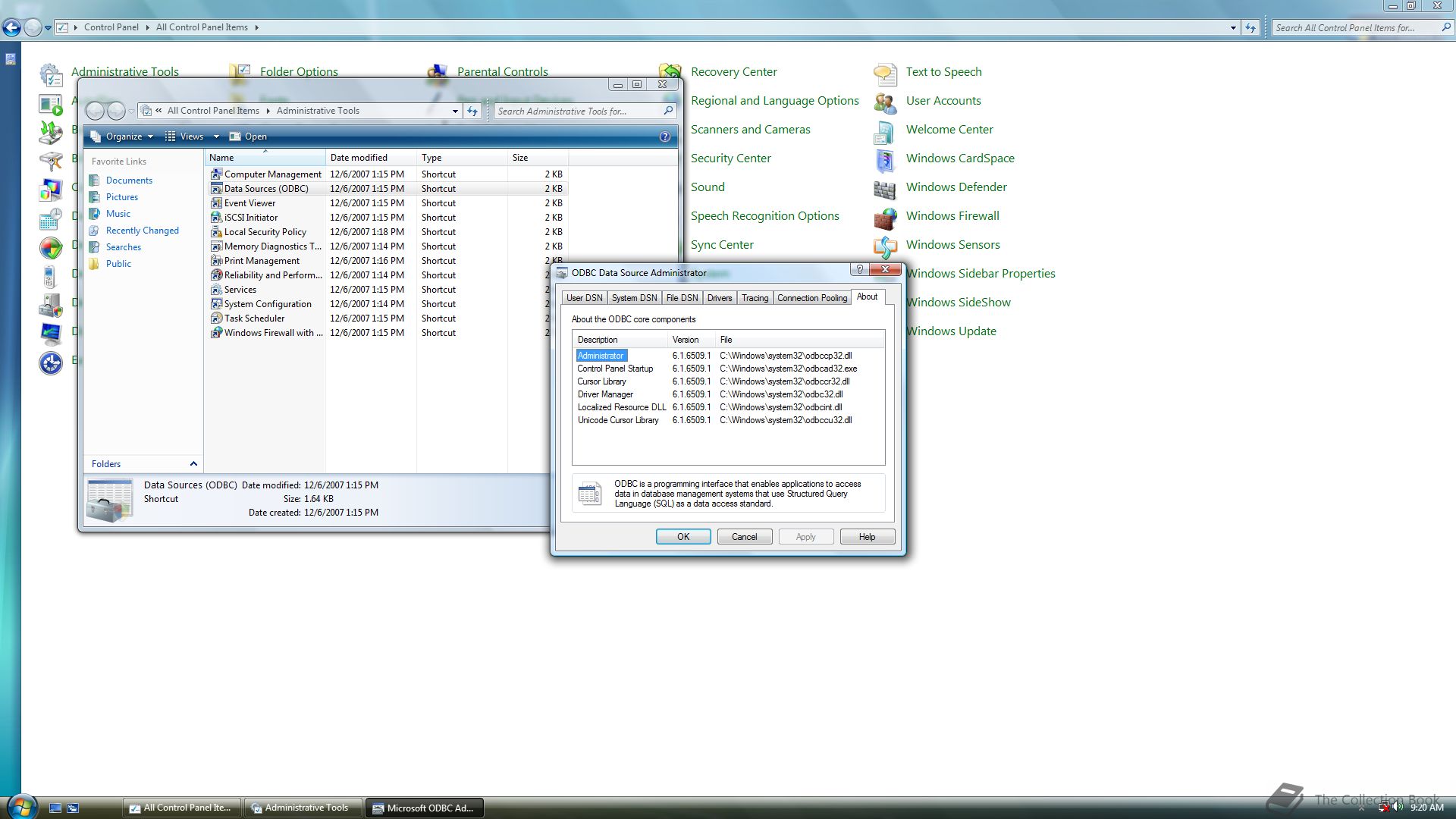
Task: Switch to the System DSN tab
Action: point(634,298)
